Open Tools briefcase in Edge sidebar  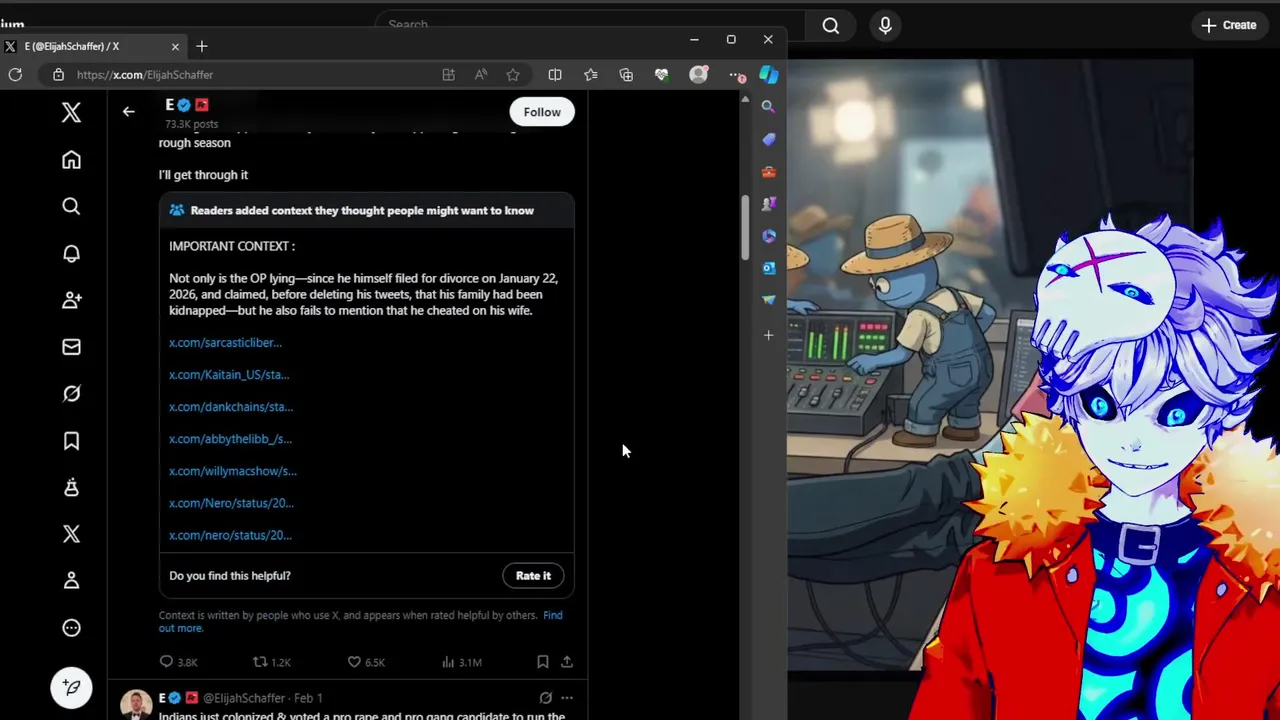click(768, 172)
